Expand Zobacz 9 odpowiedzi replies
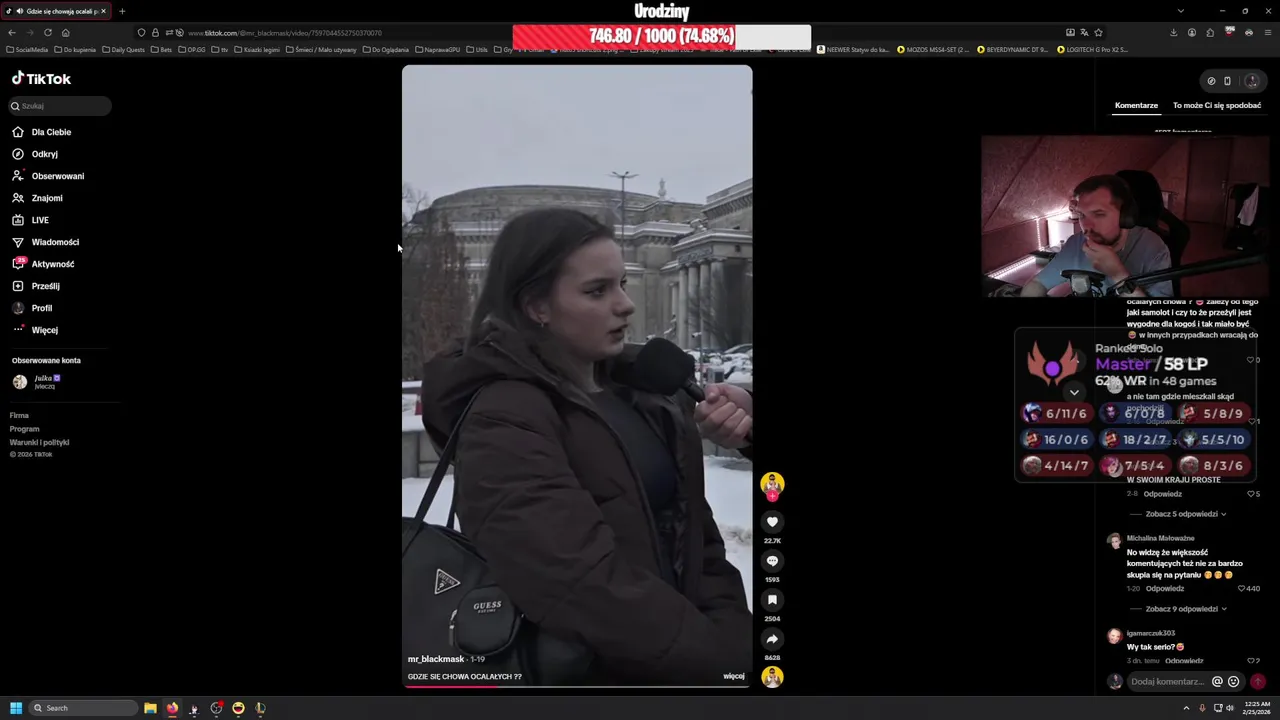The height and width of the screenshot is (720, 1280). pyautogui.click(x=1186, y=609)
